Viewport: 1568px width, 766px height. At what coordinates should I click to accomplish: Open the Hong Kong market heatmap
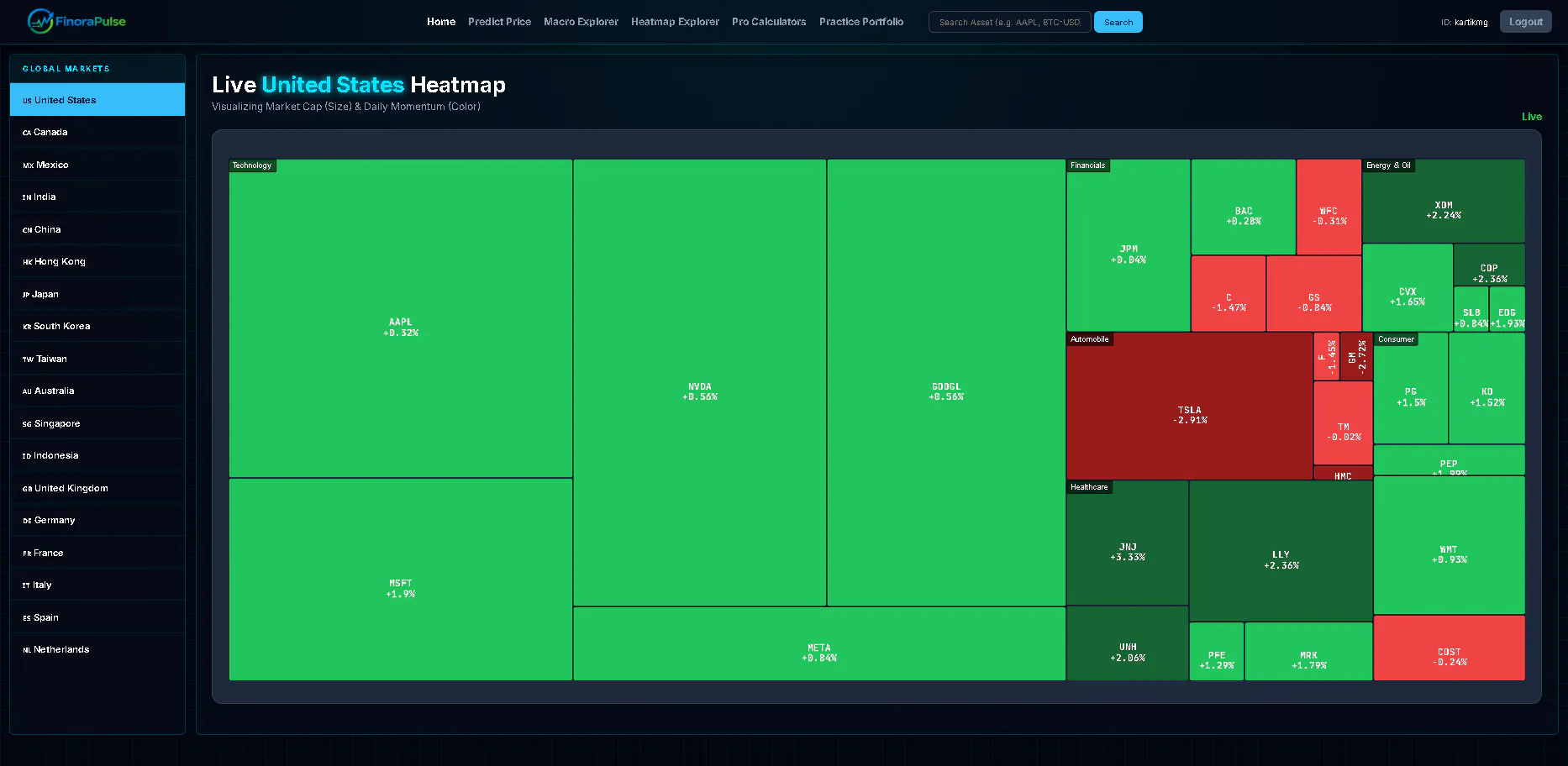point(97,262)
